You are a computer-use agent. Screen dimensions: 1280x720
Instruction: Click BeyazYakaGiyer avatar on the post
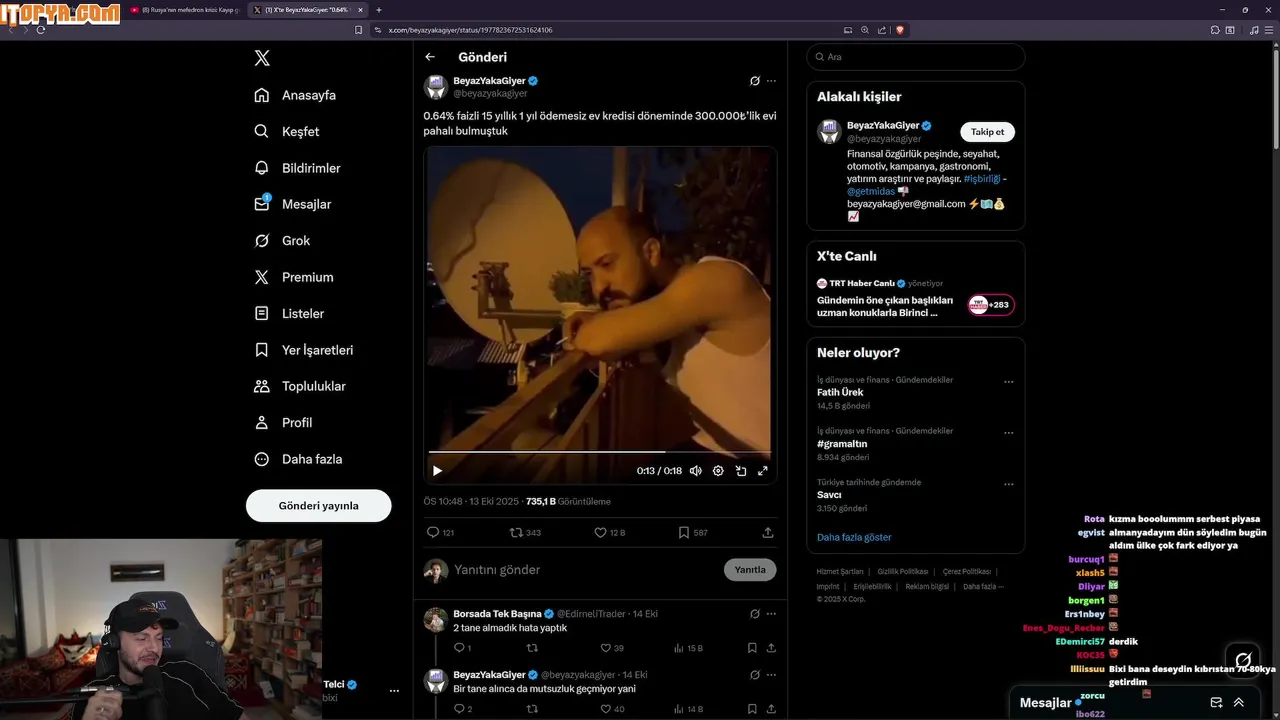click(x=436, y=87)
